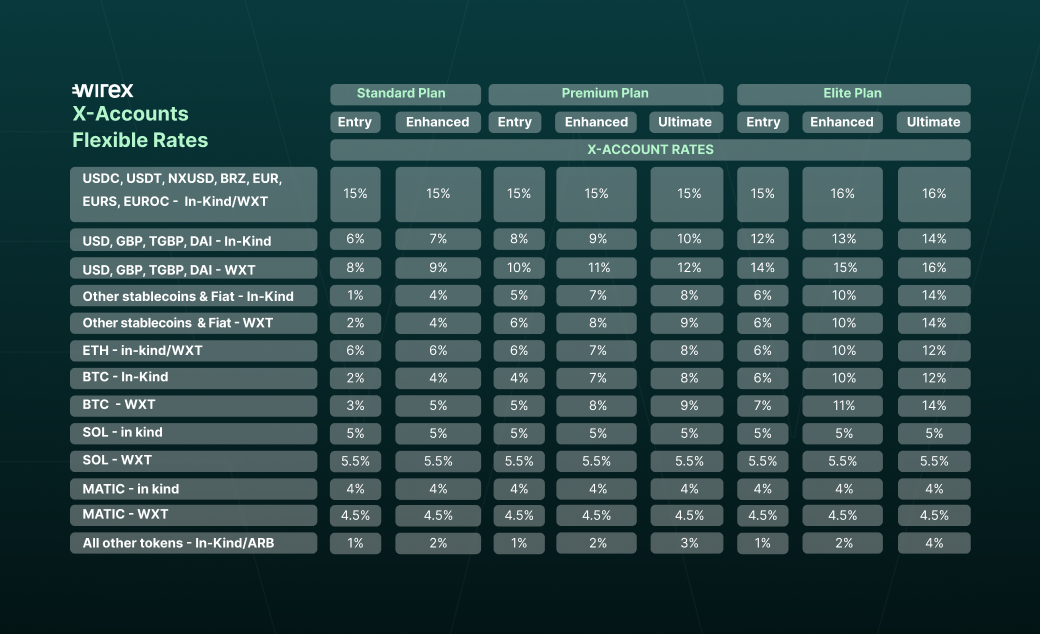Image resolution: width=1040 pixels, height=634 pixels.
Task: Click 12% in the BTC In-Kind row
Action: 934,378
